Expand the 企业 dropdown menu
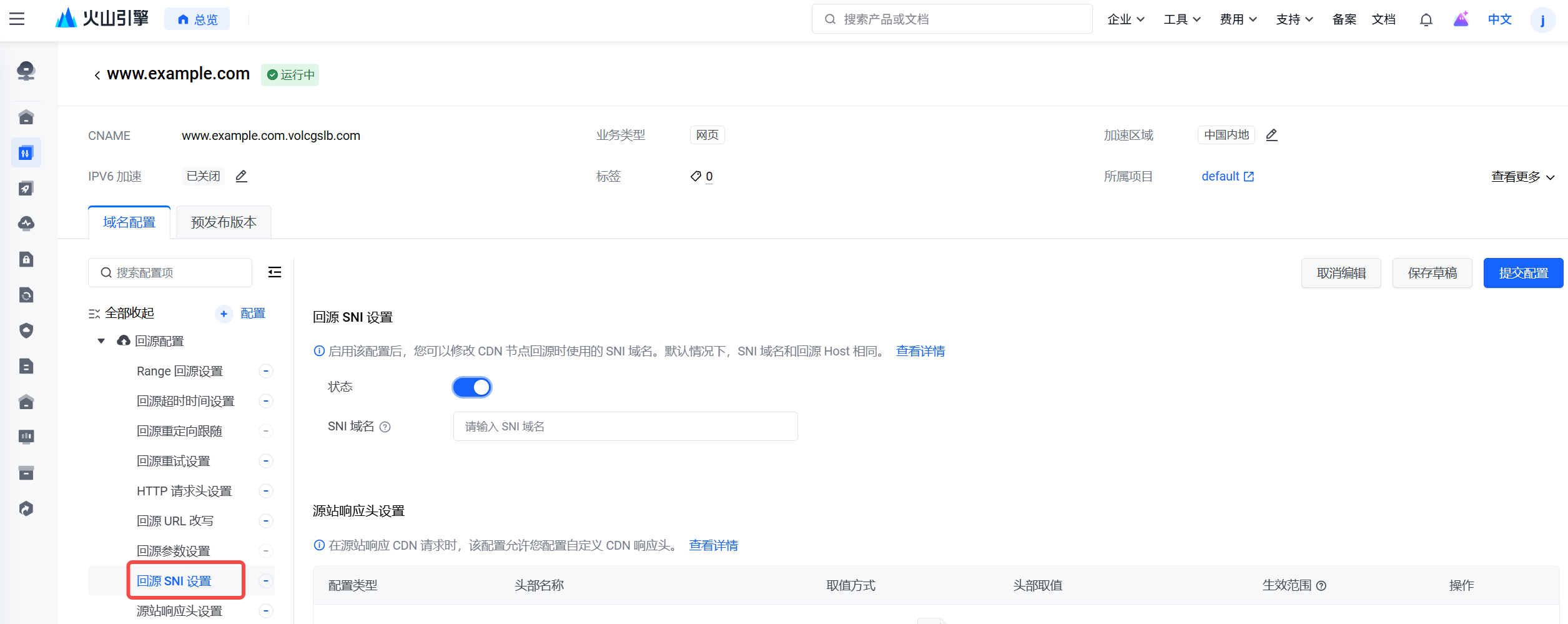 point(1125,19)
